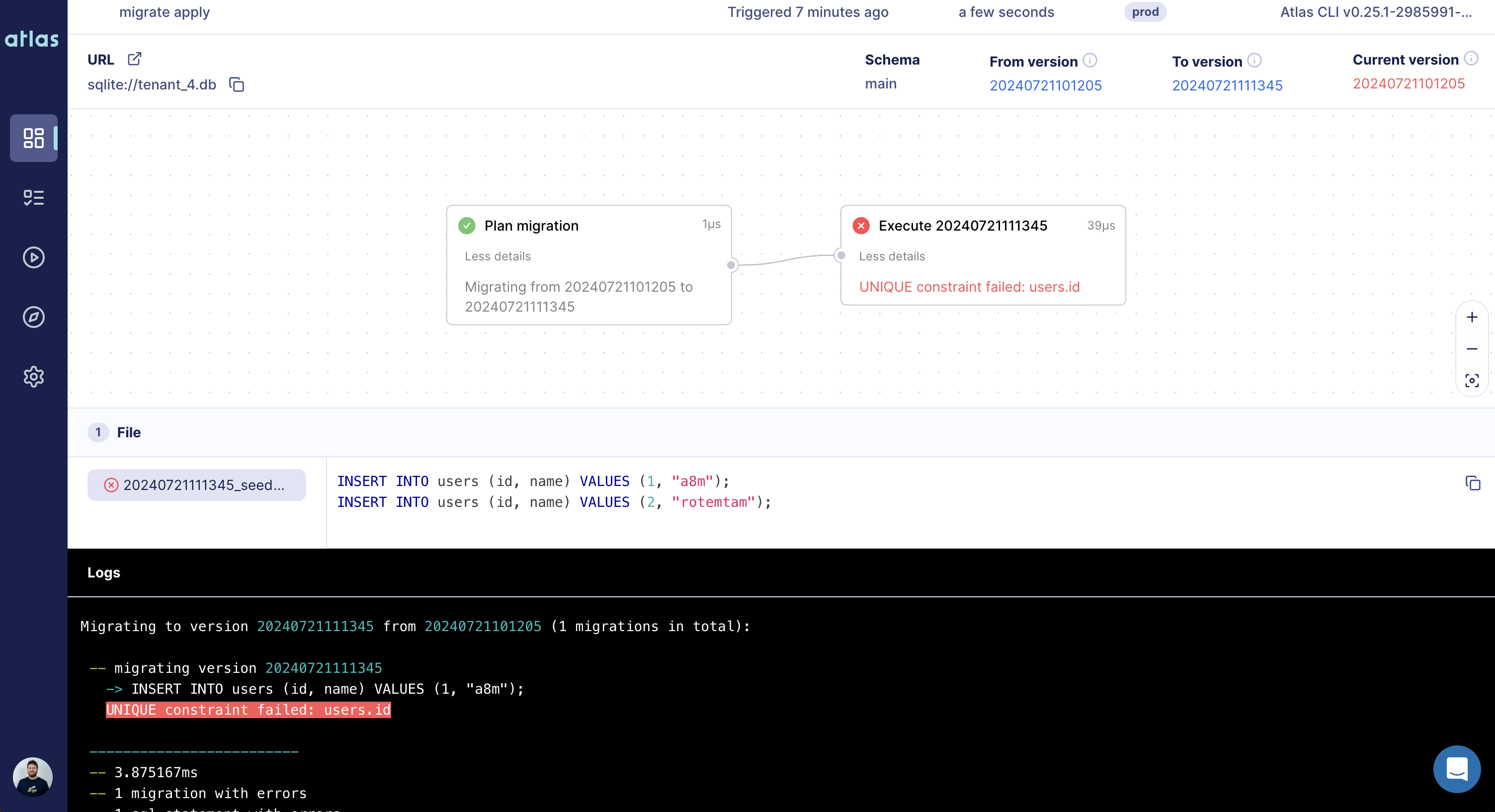Image resolution: width=1495 pixels, height=812 pixels.
Task: Select the 20240721111345_seed file tab
Action: [x=196, y=485]
